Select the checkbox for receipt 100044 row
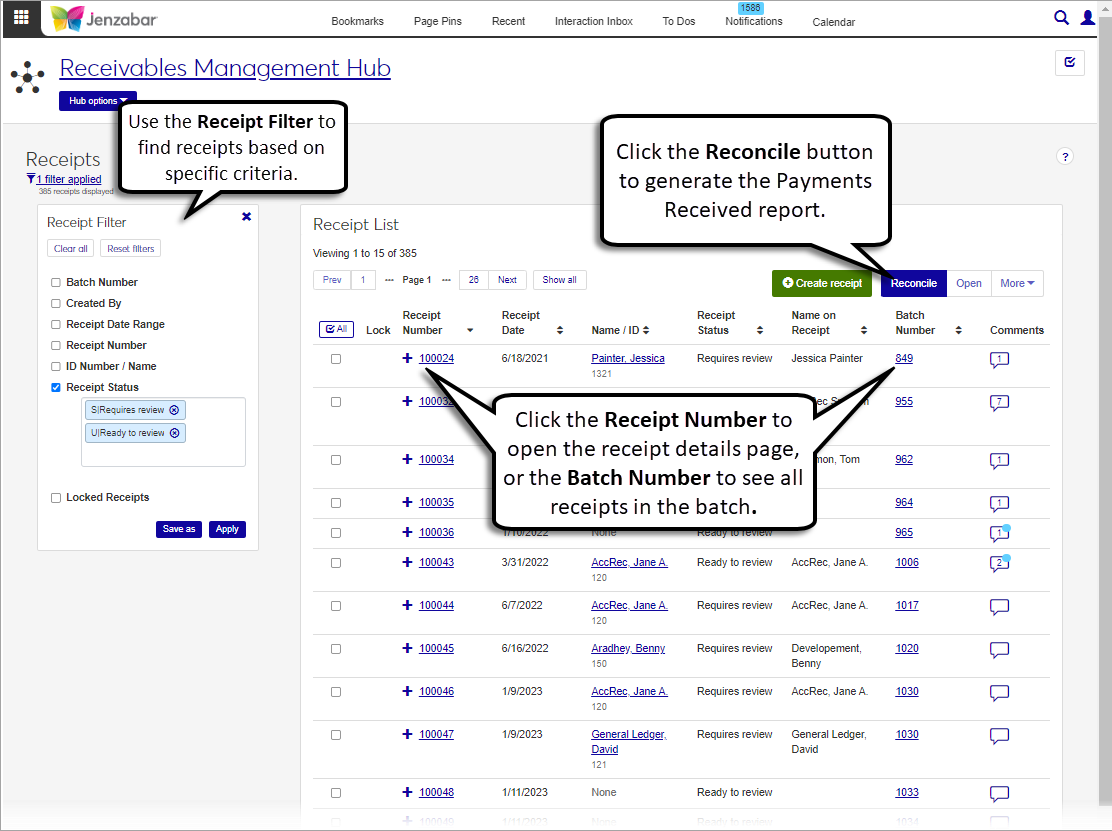1112x831 pixels. (x=336, y=606)
